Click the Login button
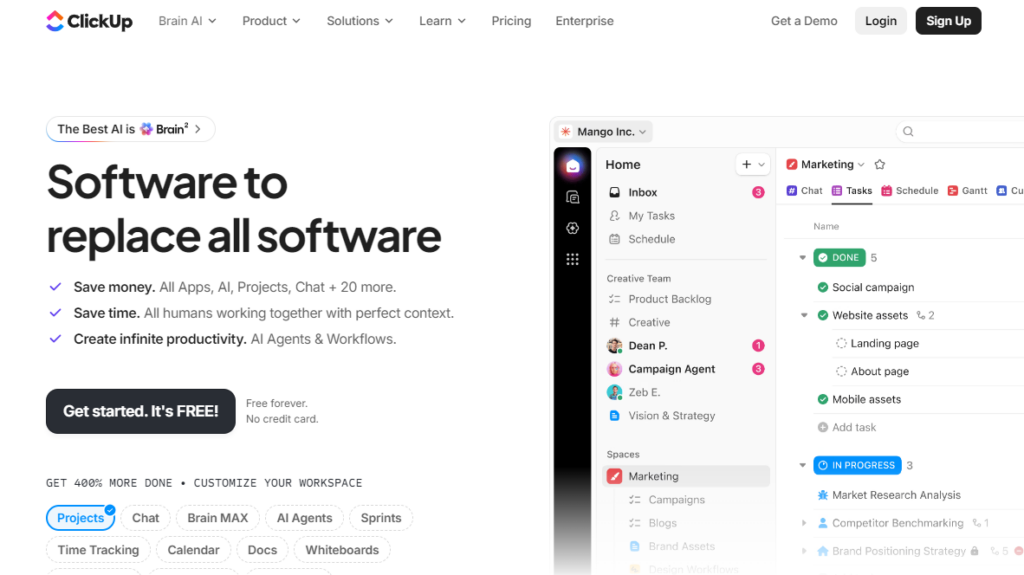1024x575 pixels. 880,21
